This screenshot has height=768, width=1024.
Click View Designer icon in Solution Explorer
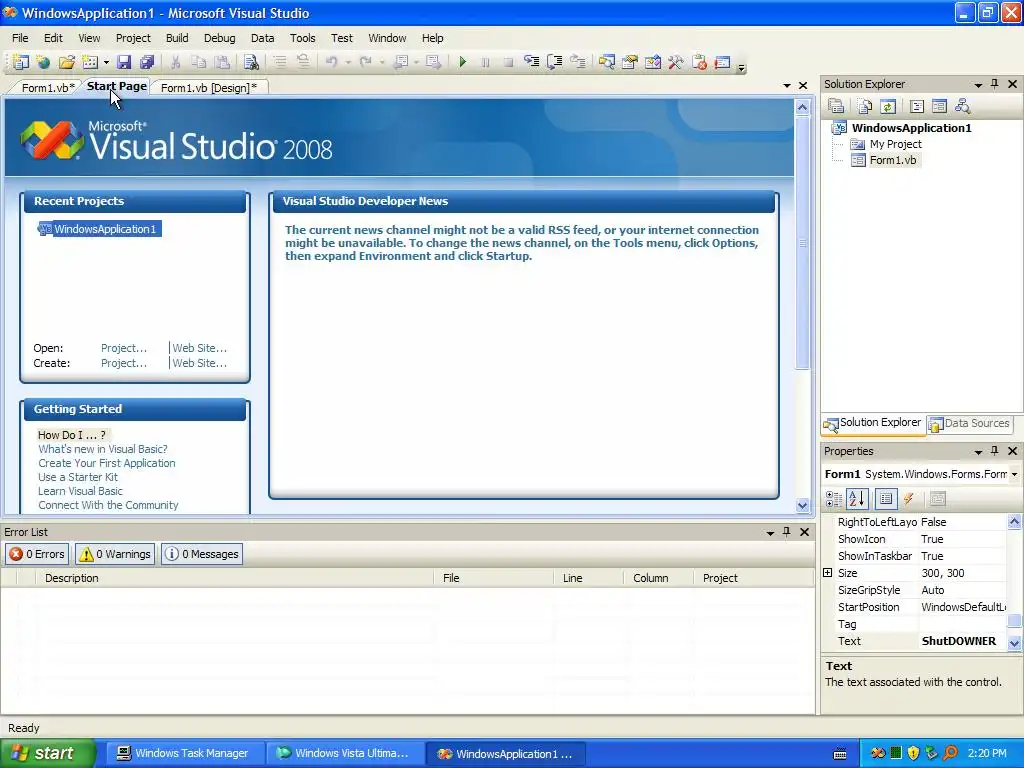point(939,106)
